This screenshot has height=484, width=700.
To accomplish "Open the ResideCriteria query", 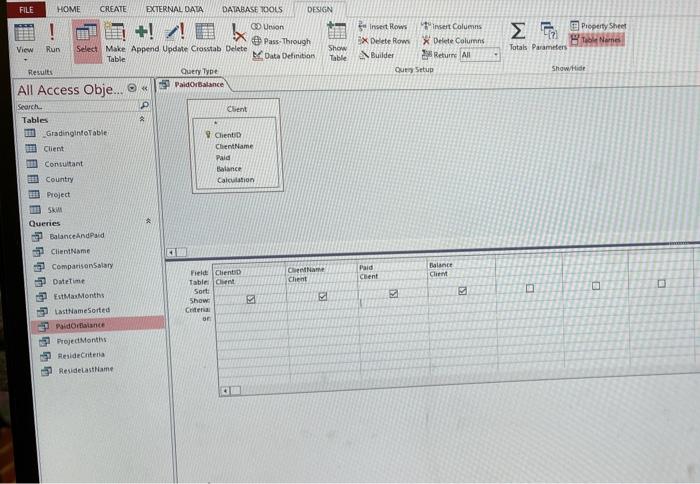I will pyautogui.click(x=74, y=355).
